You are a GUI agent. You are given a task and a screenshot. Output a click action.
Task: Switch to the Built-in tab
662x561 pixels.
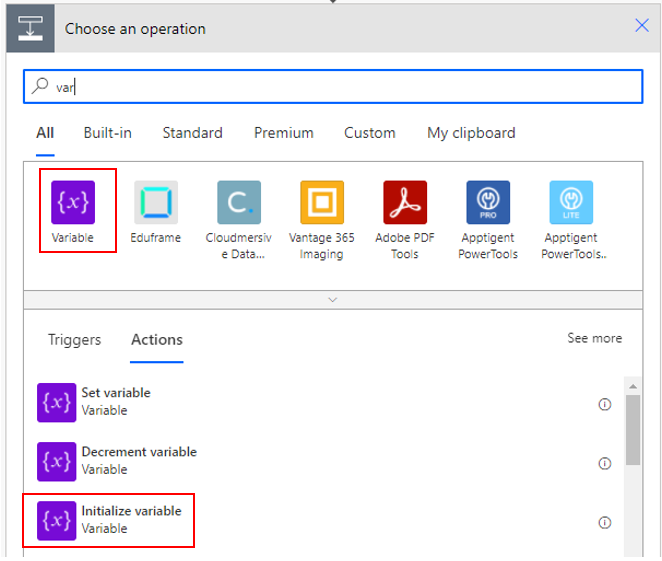click(x=108, y=133)
